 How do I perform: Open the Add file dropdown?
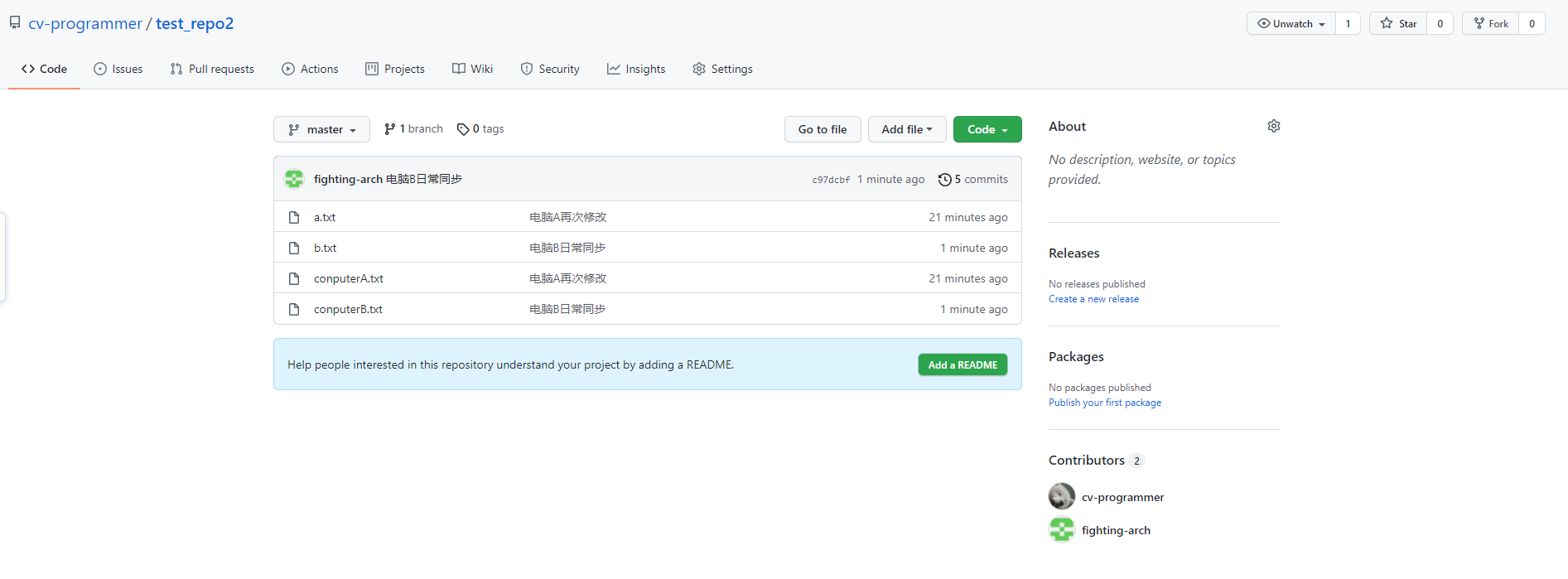(x=906, y=130)
